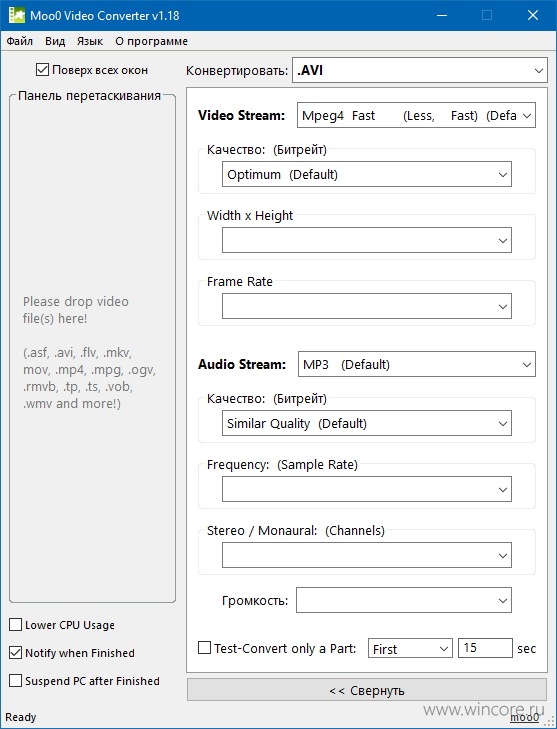Click the Панель перетаскивания group title

(89, 96)
